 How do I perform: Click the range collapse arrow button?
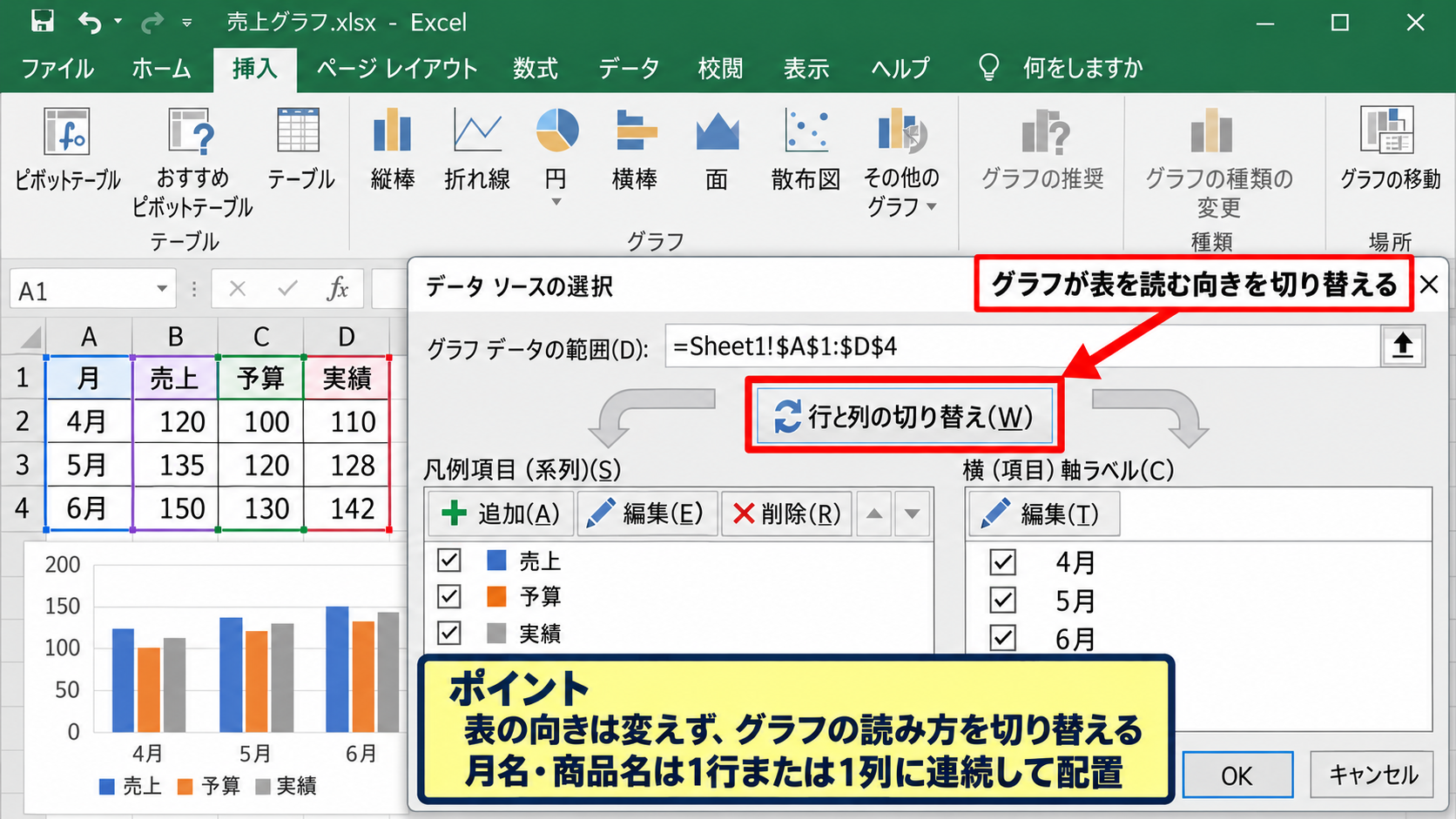(1403, 346)
